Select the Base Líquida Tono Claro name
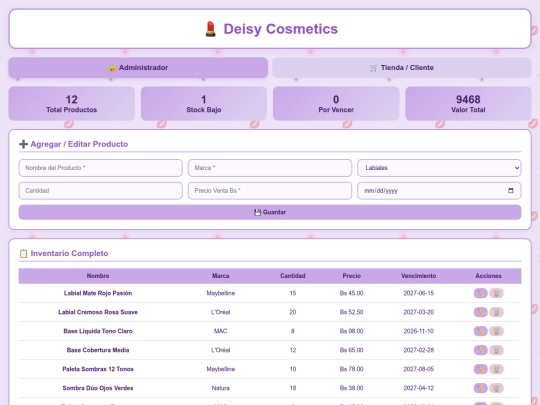The width and height of the screenshot is (540, 405). [x=98, y=331]
